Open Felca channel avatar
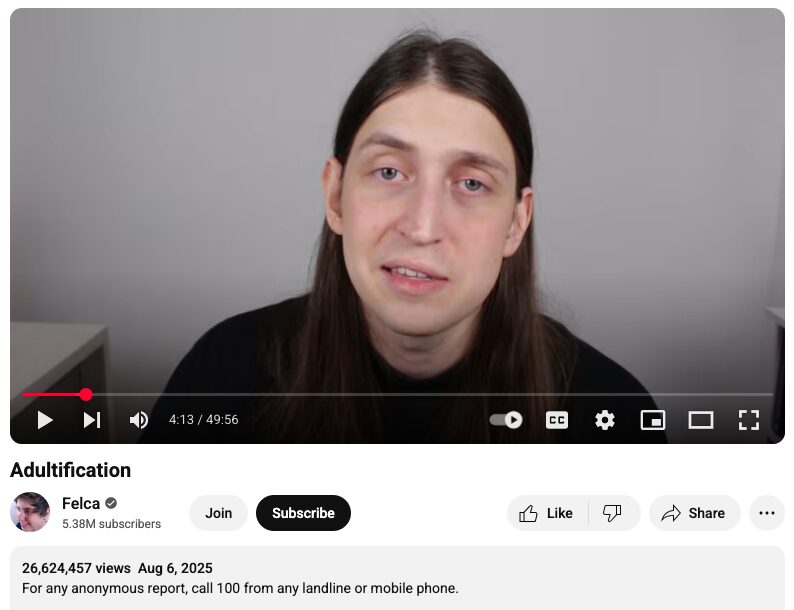The image size is (794, 610). pyautogui.click(x=30, y=512)
